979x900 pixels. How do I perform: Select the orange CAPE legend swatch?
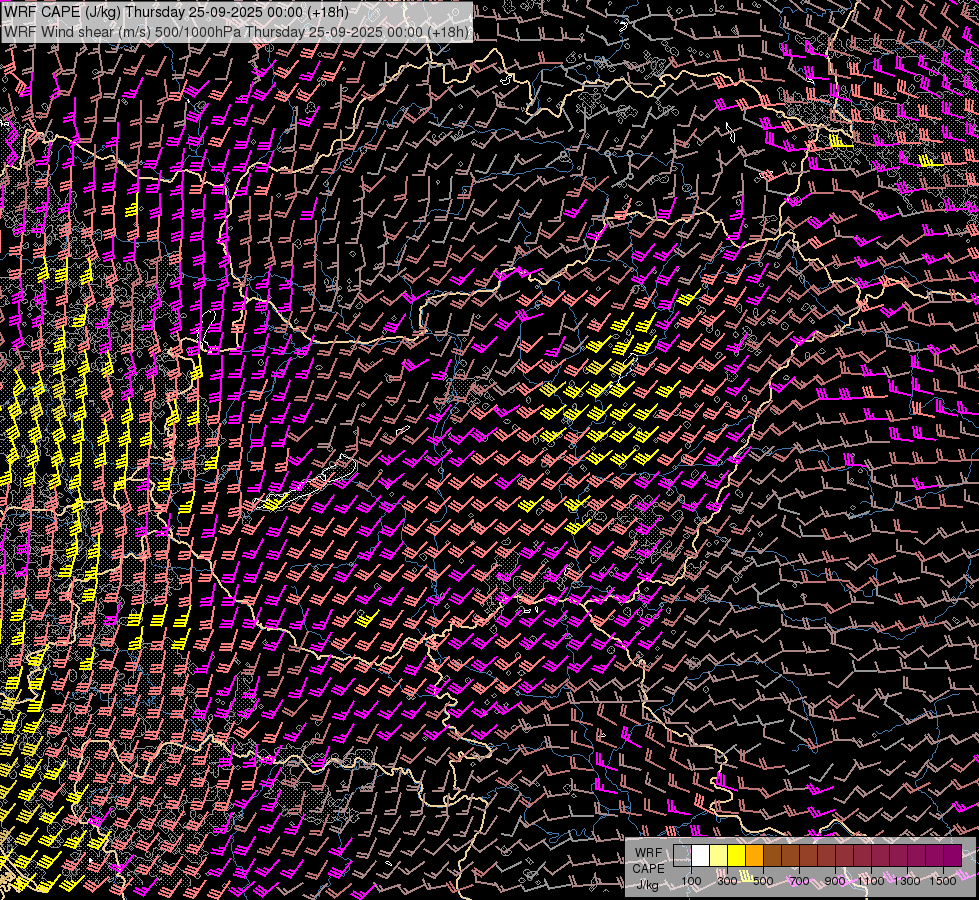(x=754, y=855)
